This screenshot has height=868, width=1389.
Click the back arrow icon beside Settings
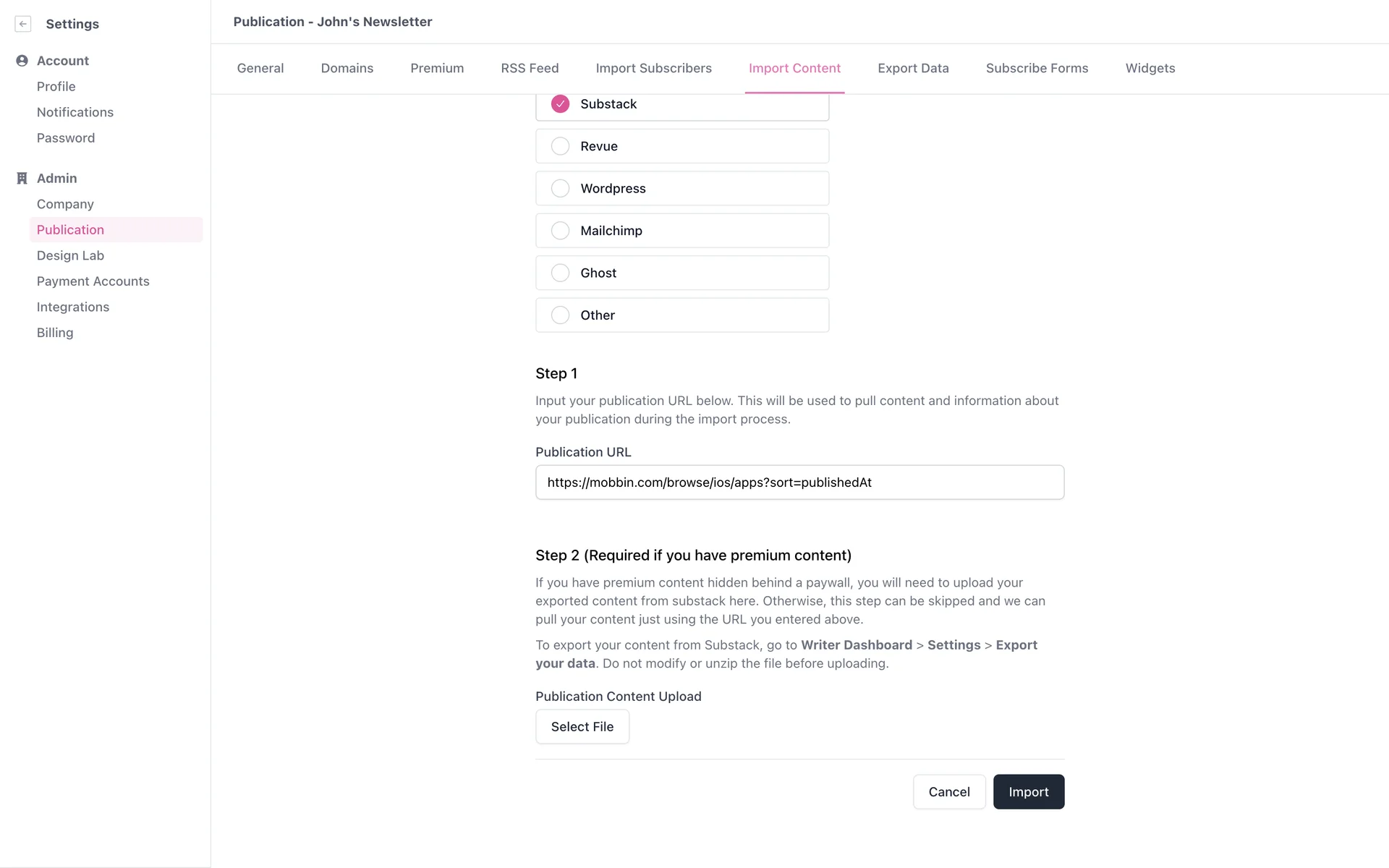coord(23,24)
